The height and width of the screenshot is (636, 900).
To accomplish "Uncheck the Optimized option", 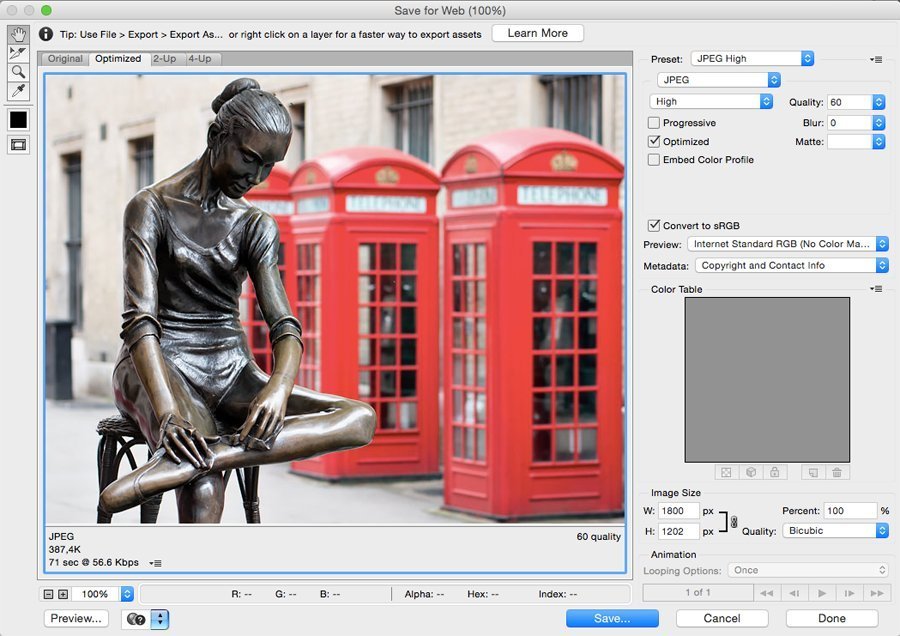I will (654, 141).
